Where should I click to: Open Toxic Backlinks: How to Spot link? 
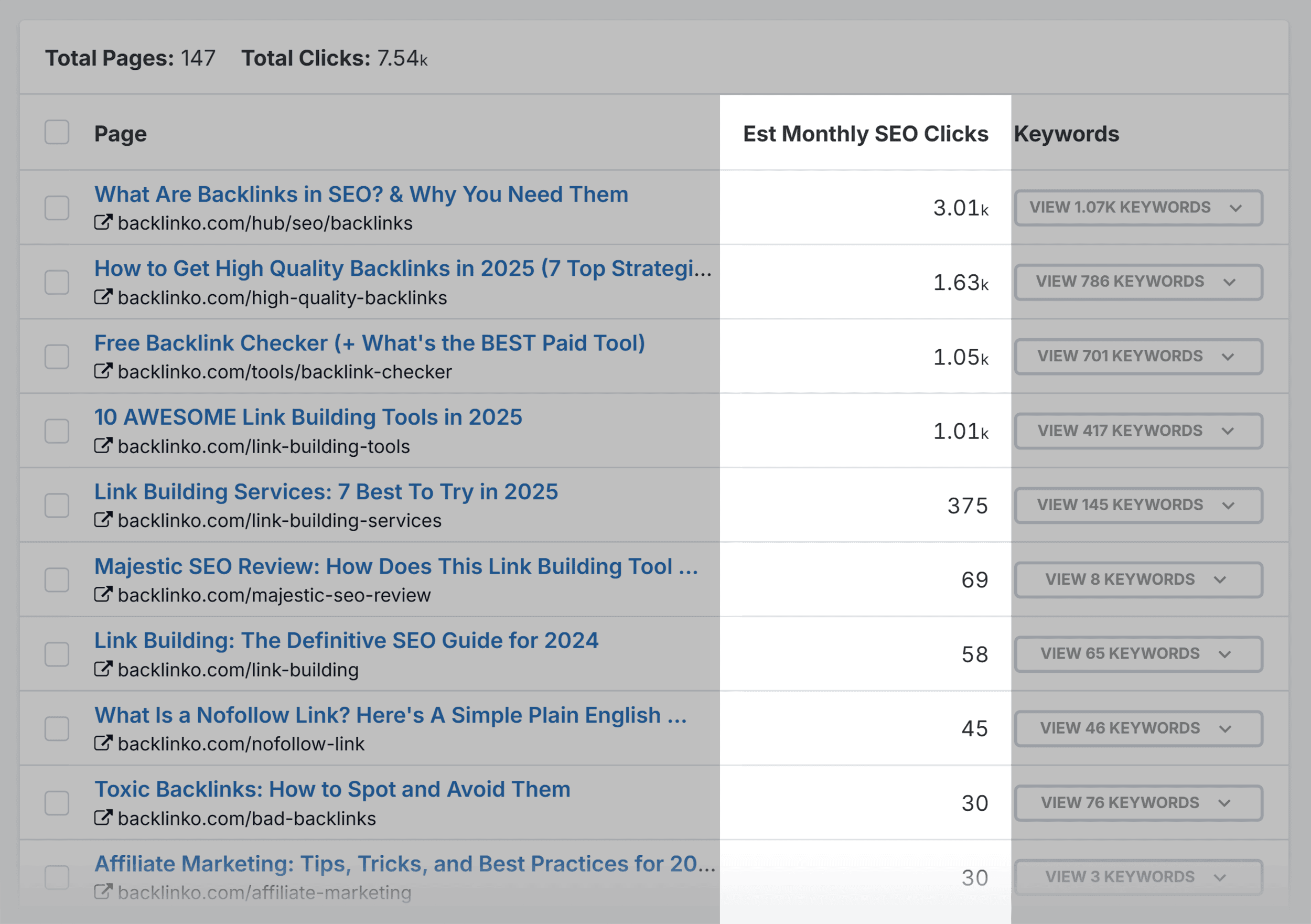(332, 790)
